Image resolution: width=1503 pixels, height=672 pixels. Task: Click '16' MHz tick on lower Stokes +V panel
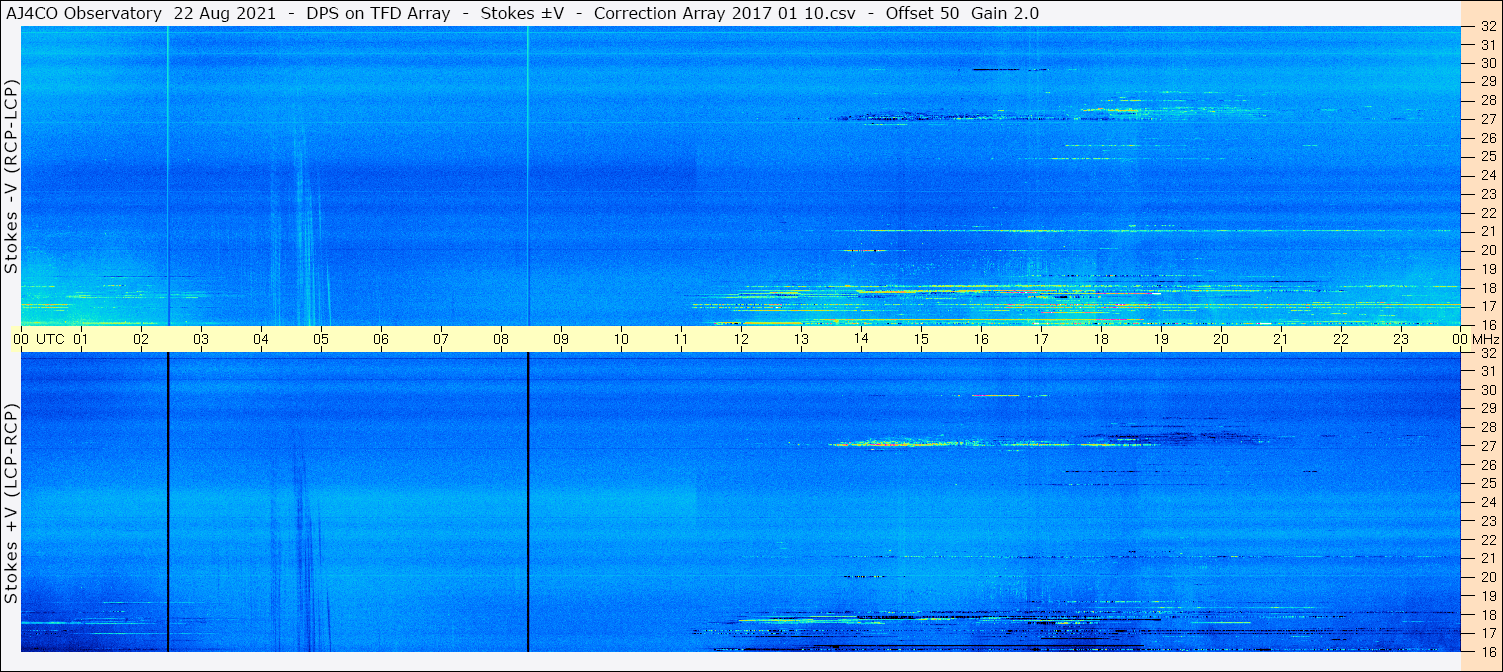coord(1487,650)
